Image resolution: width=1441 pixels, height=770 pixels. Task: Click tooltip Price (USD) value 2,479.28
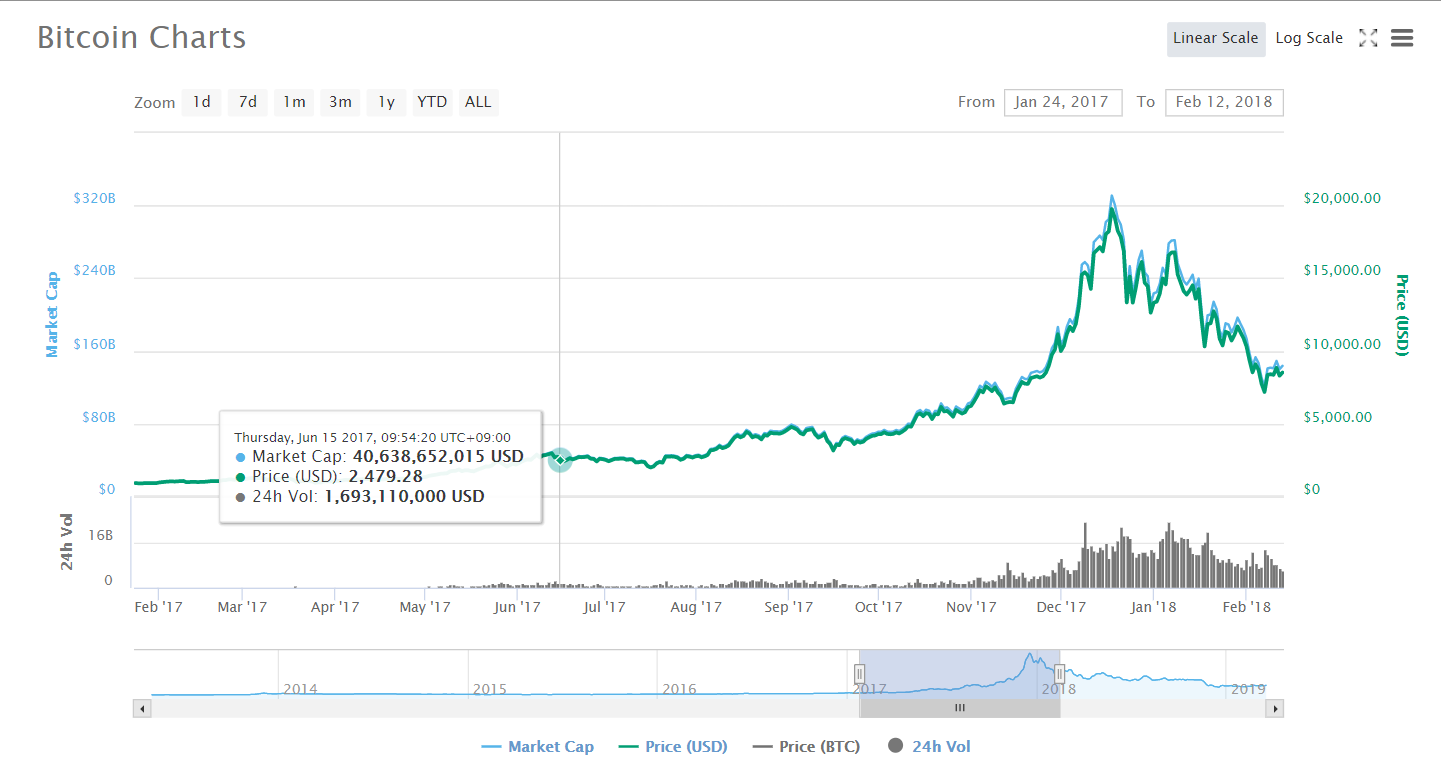[385, 476]
